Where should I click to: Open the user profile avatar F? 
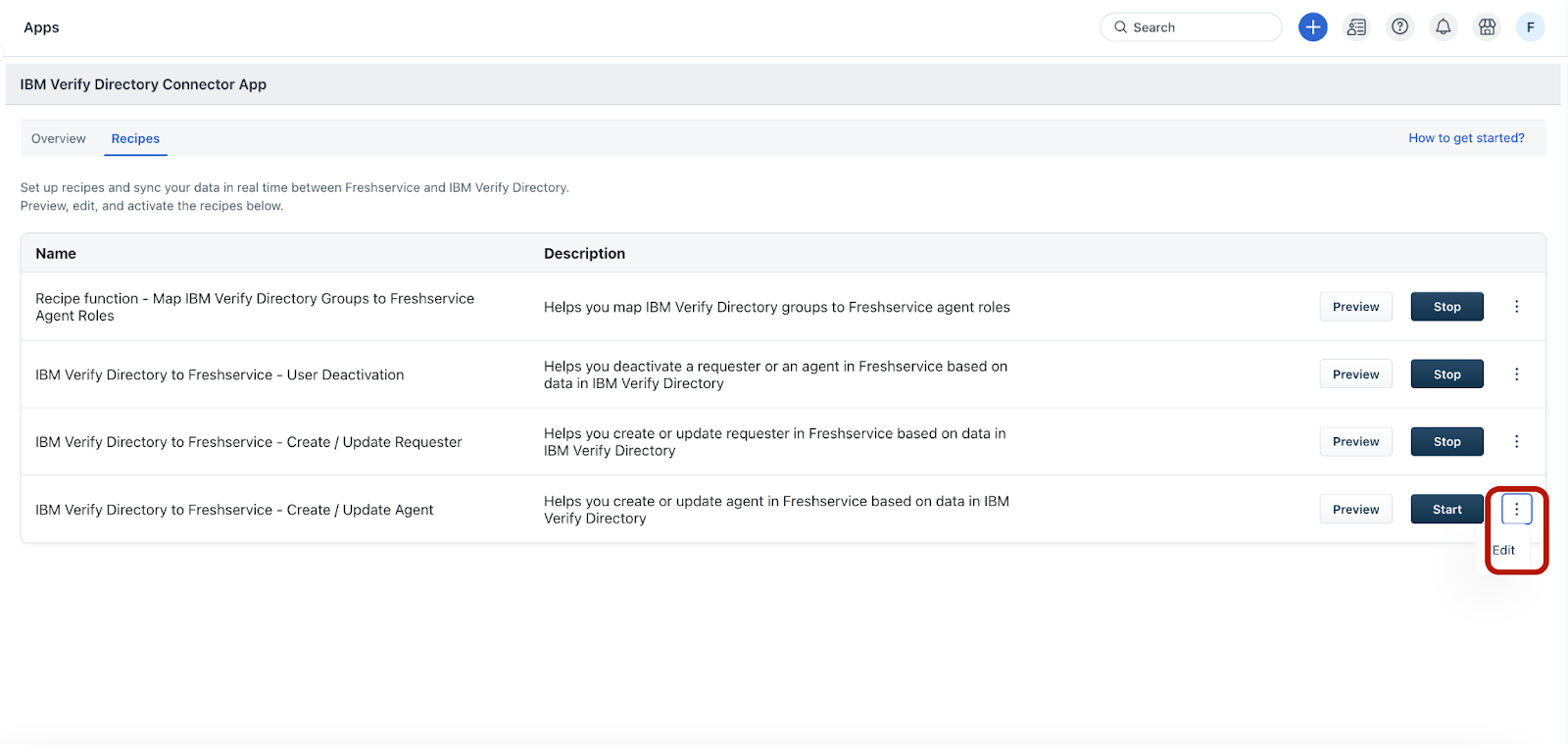1531,27
